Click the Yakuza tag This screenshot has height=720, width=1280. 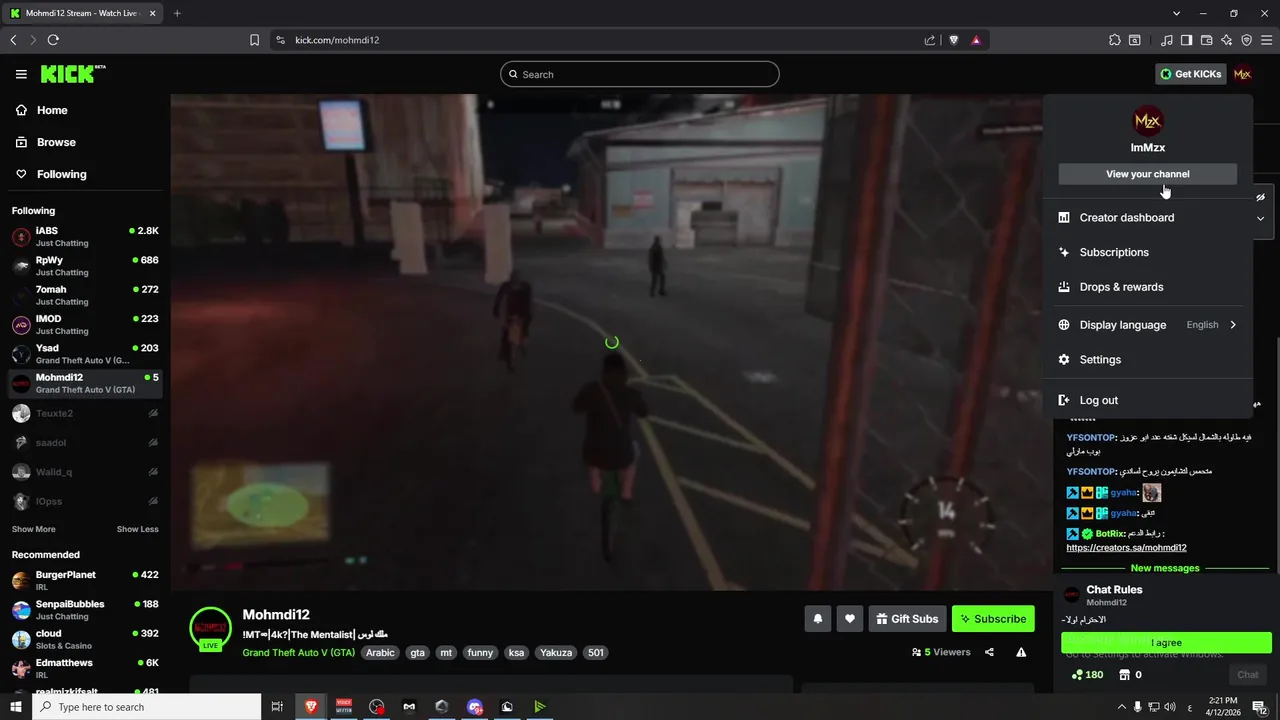pyautogui.click(x=556, y=653)
